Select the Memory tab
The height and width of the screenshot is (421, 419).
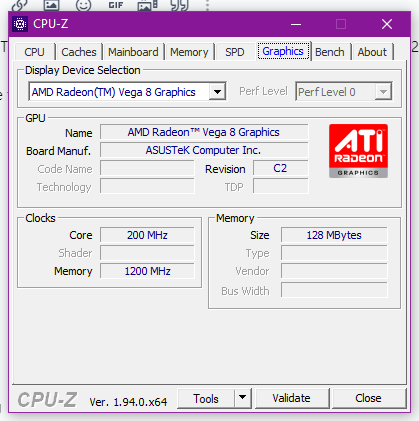(x=189, y=52)
